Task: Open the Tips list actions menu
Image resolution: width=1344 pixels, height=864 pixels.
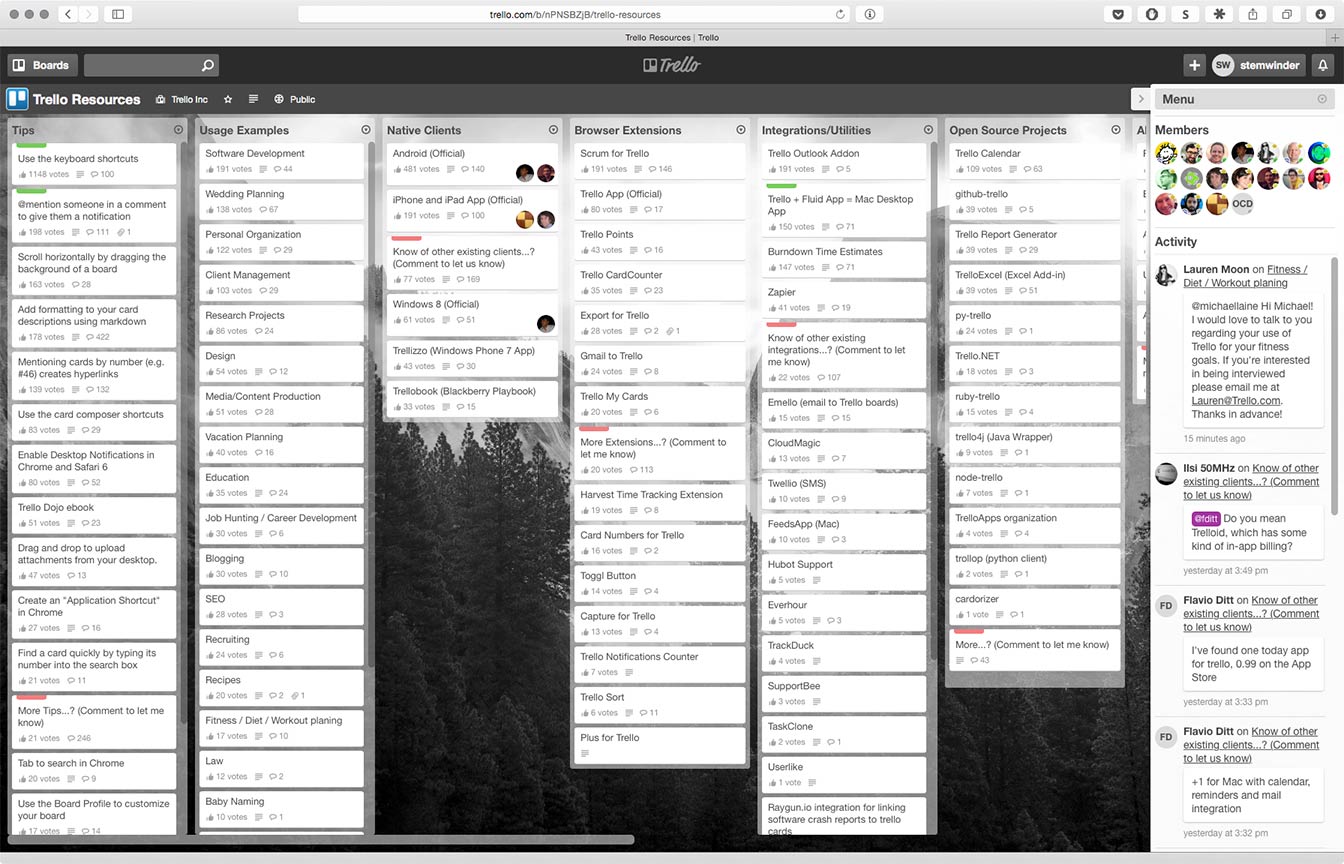Action: pos(179,130)
